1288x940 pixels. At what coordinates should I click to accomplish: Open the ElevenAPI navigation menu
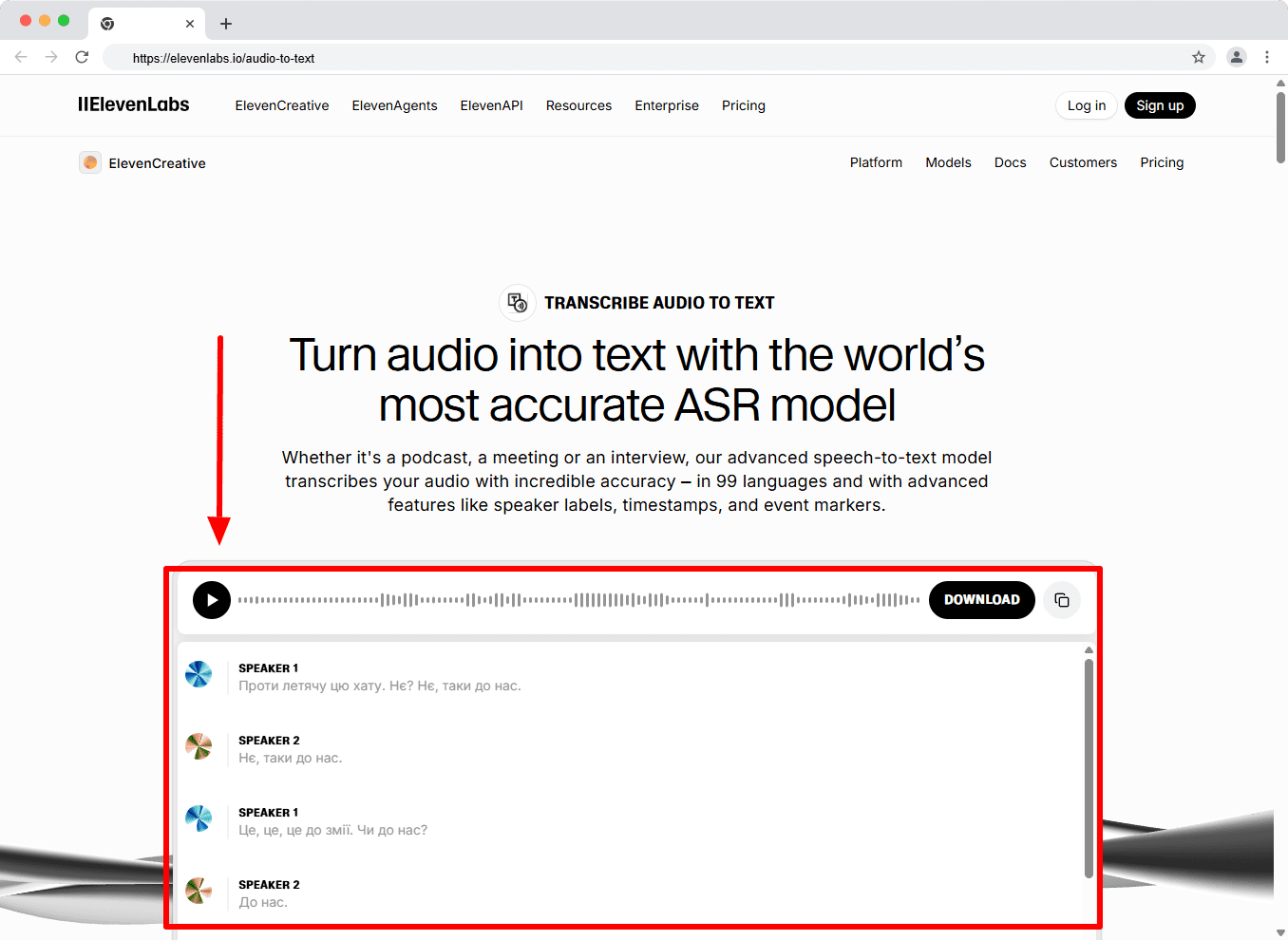click(491, 105)
